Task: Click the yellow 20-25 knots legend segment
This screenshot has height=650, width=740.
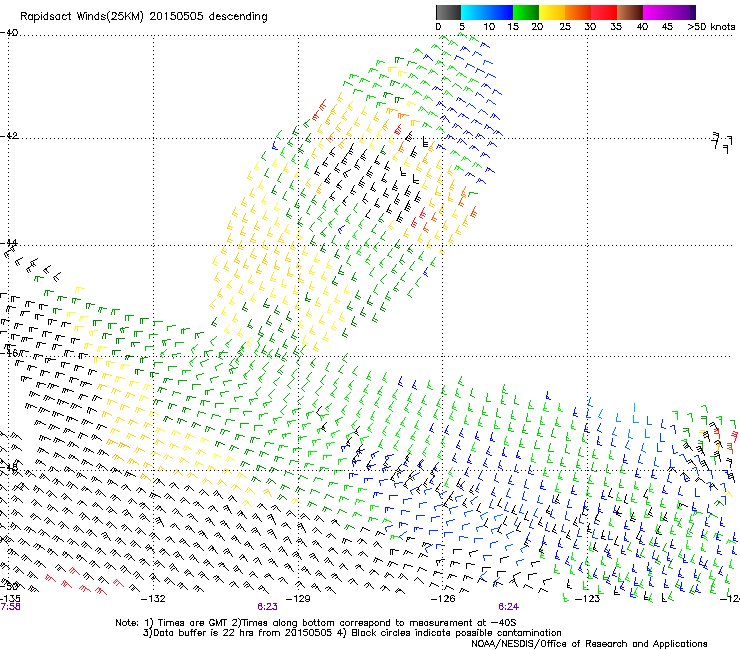Action: pos(552,12)
